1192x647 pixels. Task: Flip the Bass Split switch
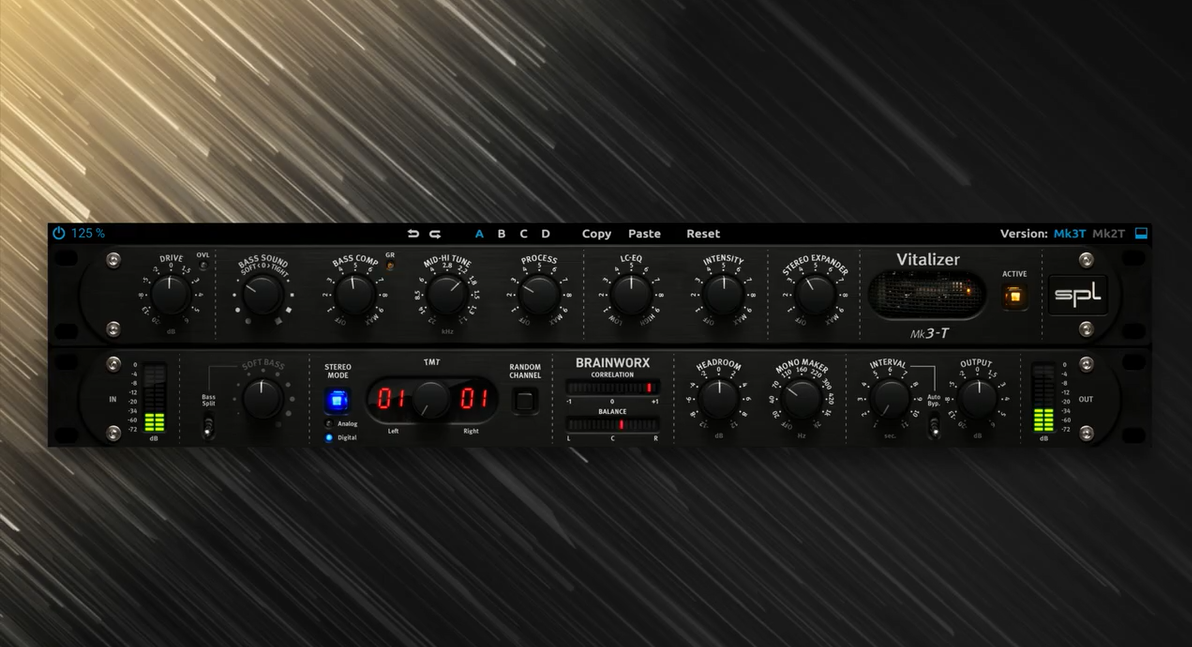click(x=208, y=428)
